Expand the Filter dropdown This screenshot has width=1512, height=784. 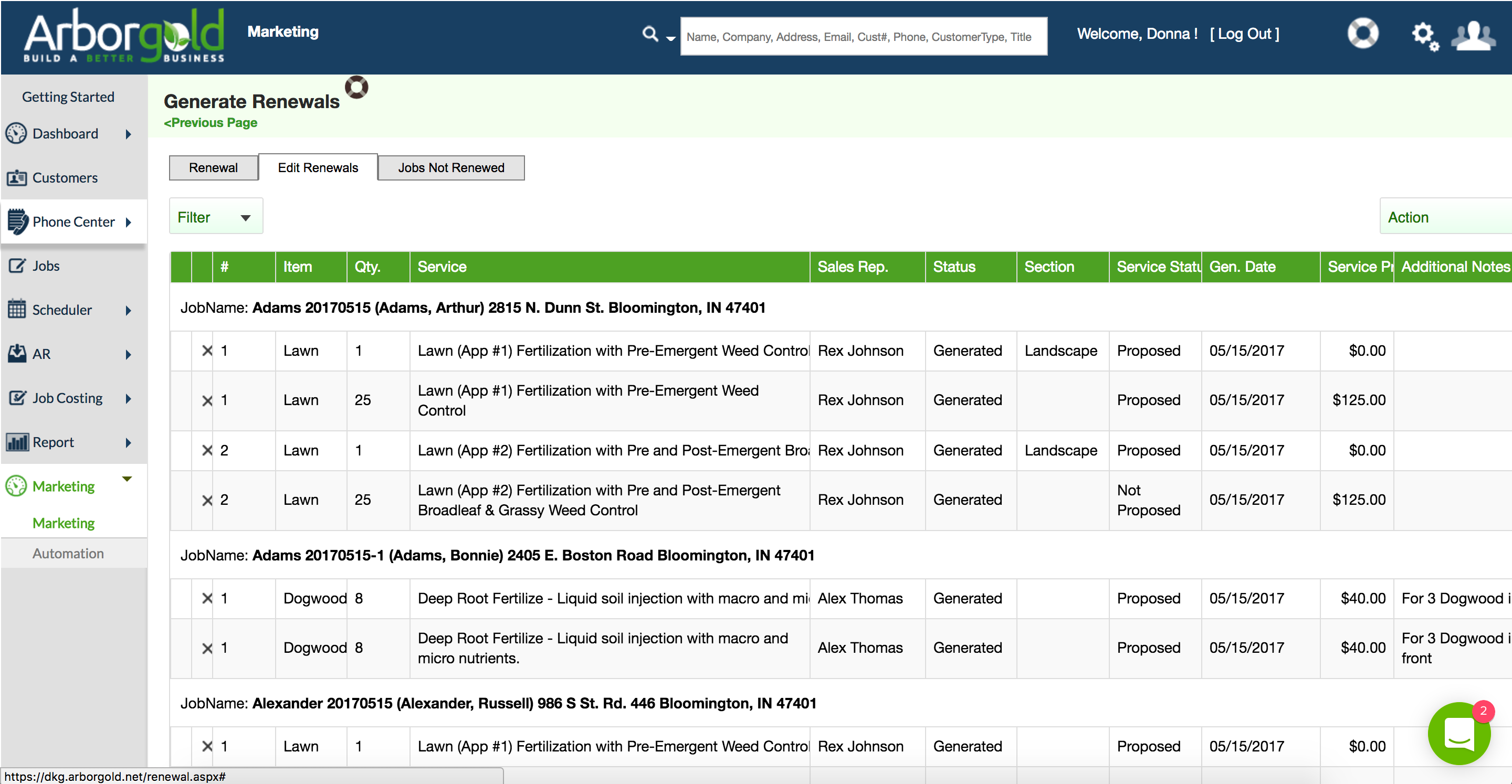[246, 217]
